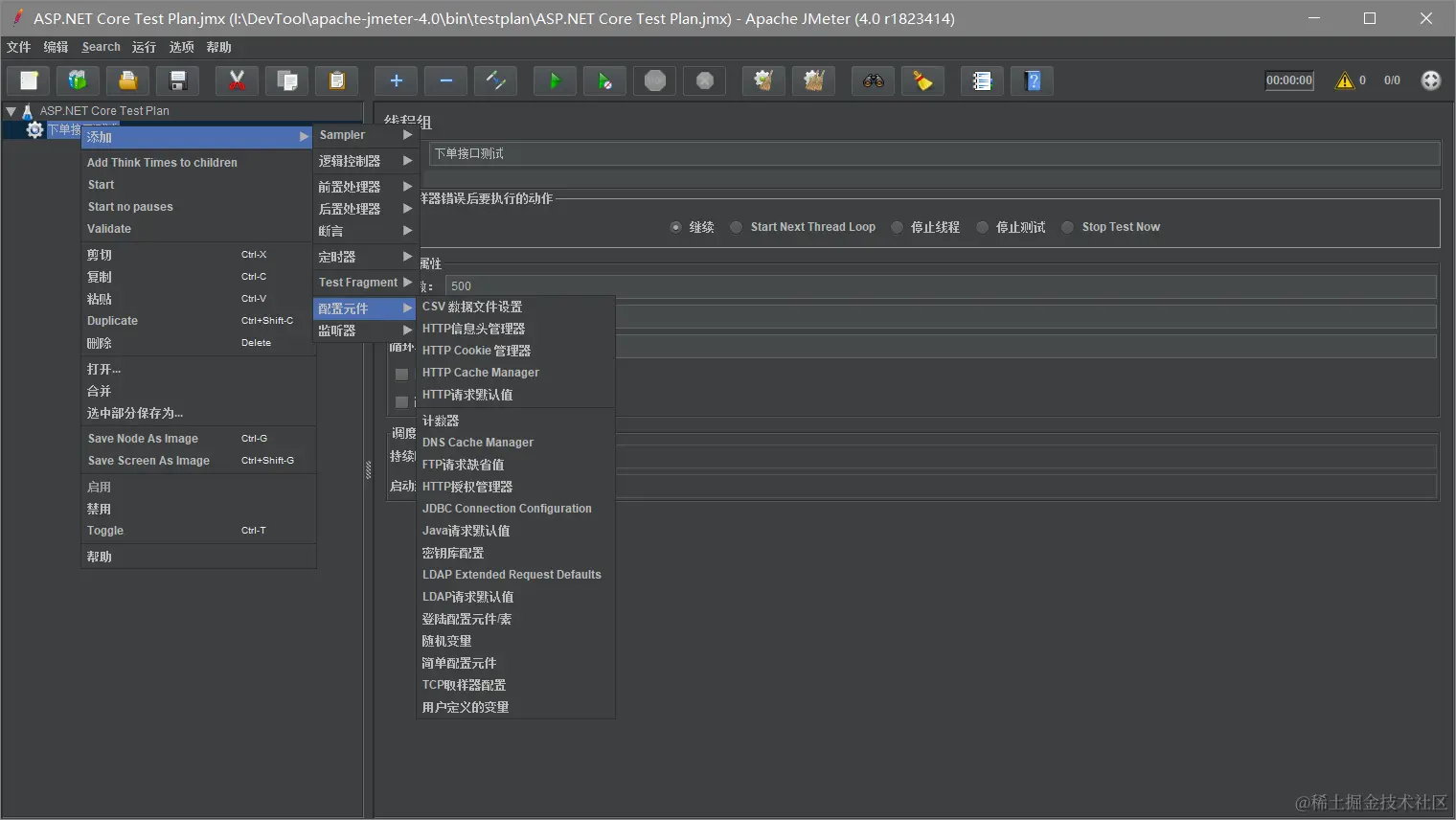Click the vertical split pane divider handle

coord(368,470)
